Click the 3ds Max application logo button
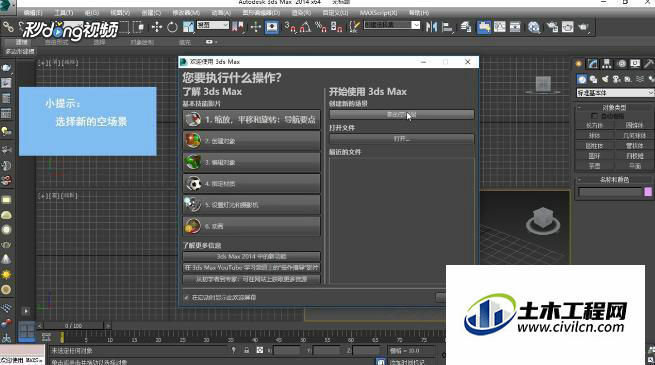Viewport: 655px width, 365px height. pyautogui.click(x=7, y=7)
